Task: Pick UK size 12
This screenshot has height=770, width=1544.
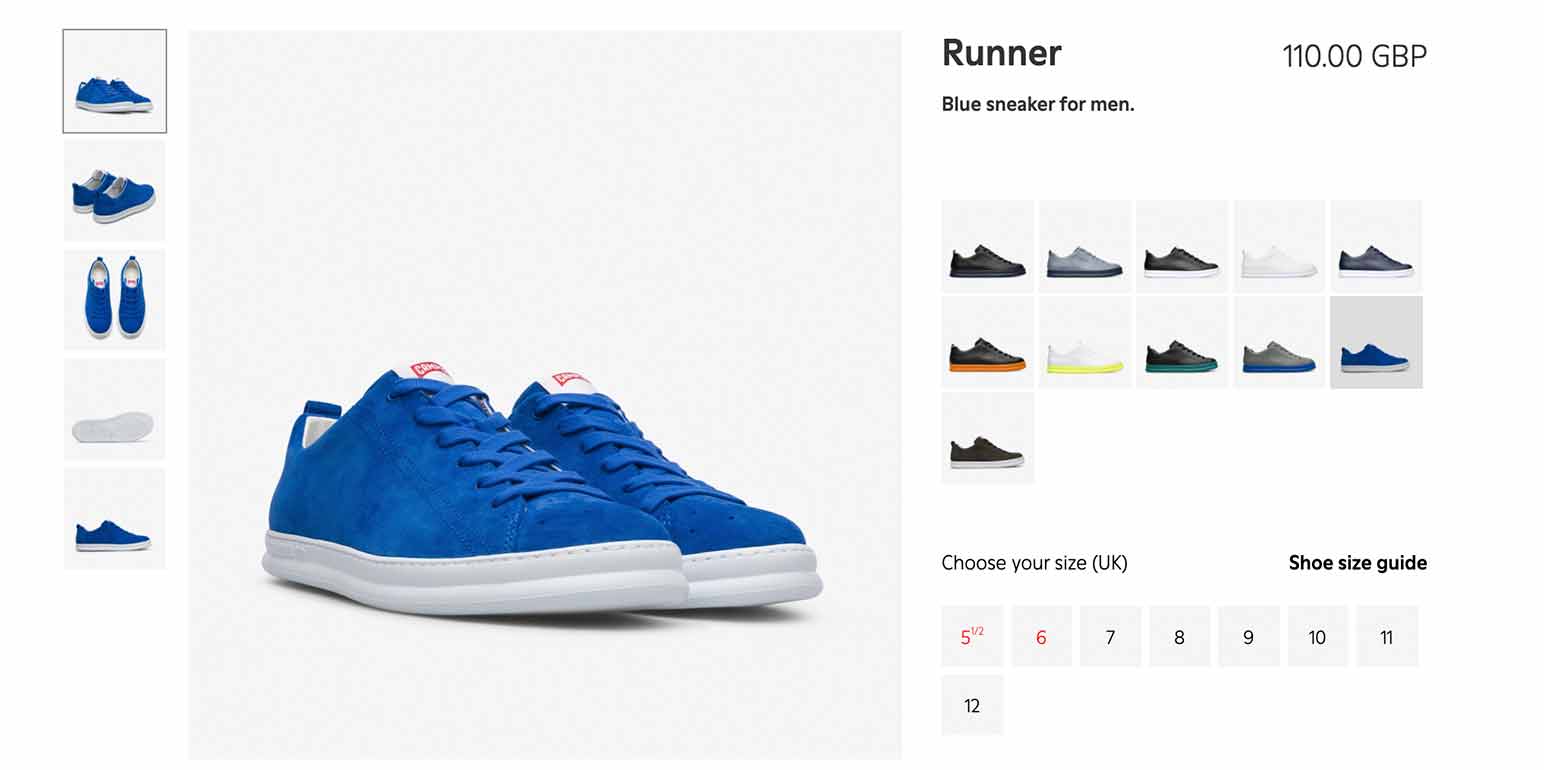Action: (x=972, y=705)
